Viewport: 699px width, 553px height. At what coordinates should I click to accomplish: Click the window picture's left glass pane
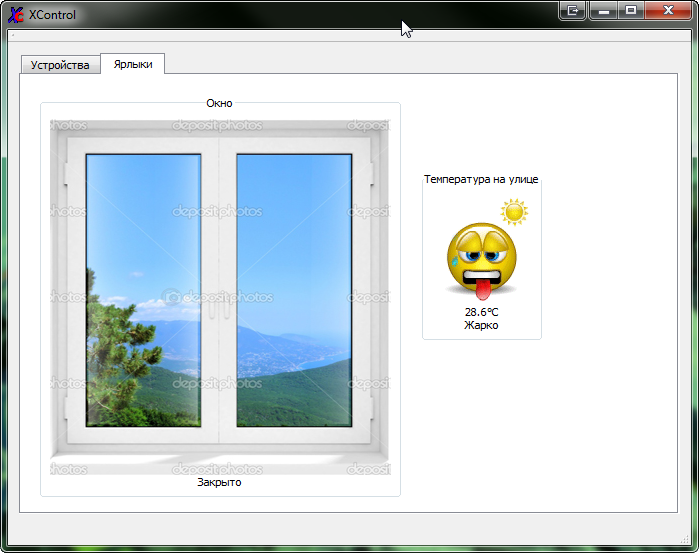point(144,290)
